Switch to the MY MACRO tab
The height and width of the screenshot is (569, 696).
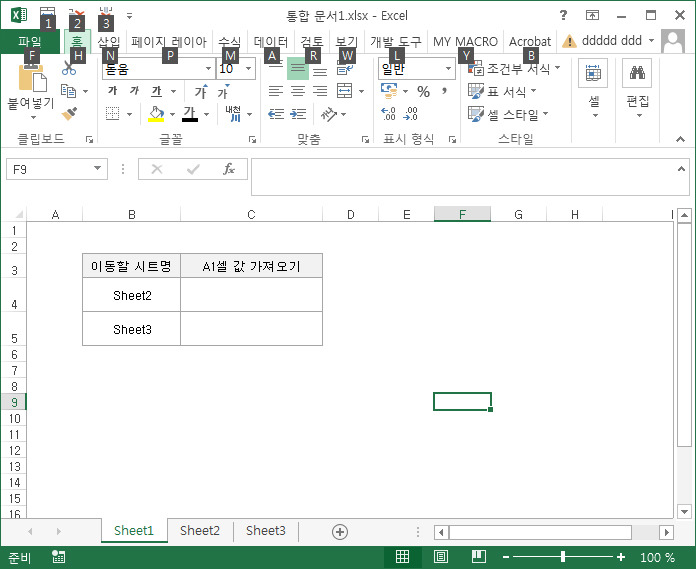point(465,42)
